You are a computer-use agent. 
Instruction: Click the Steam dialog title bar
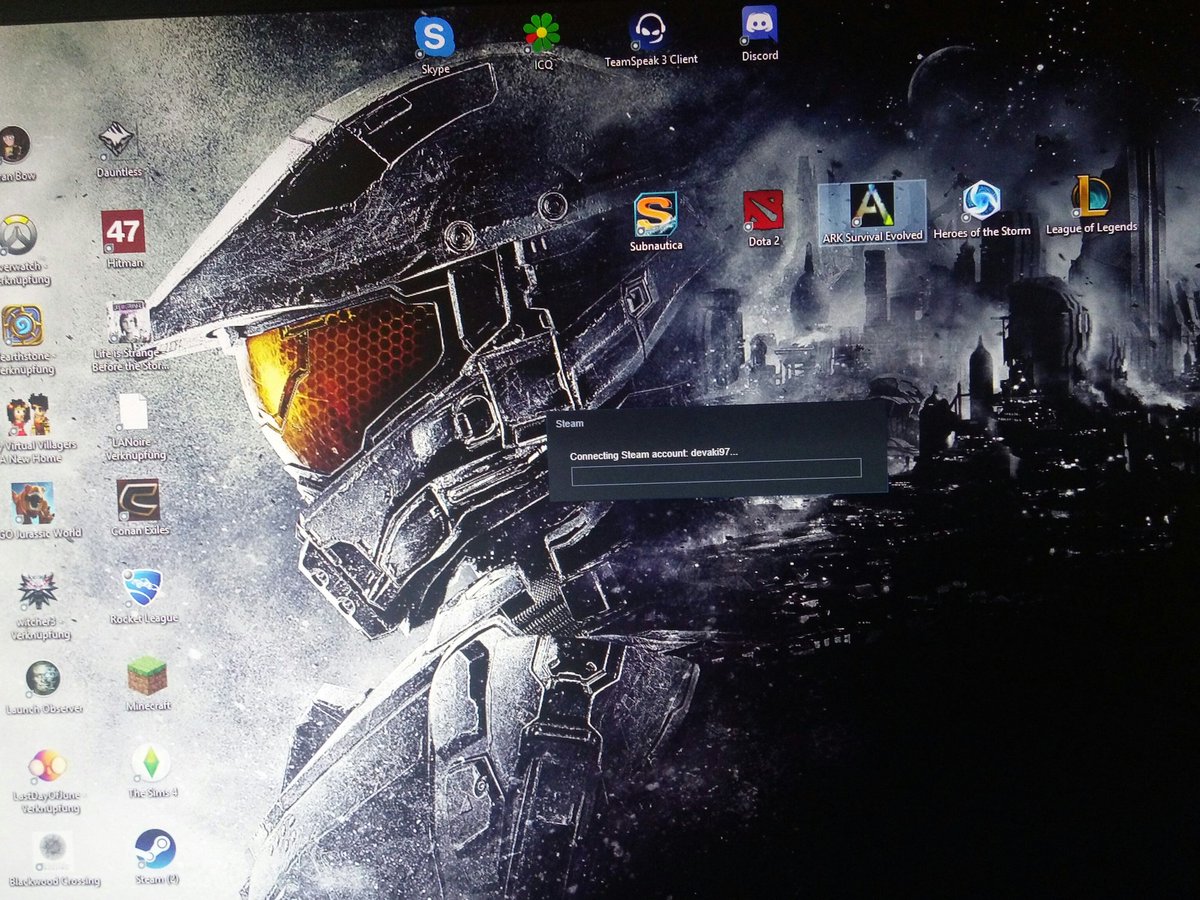click(716, 423)
